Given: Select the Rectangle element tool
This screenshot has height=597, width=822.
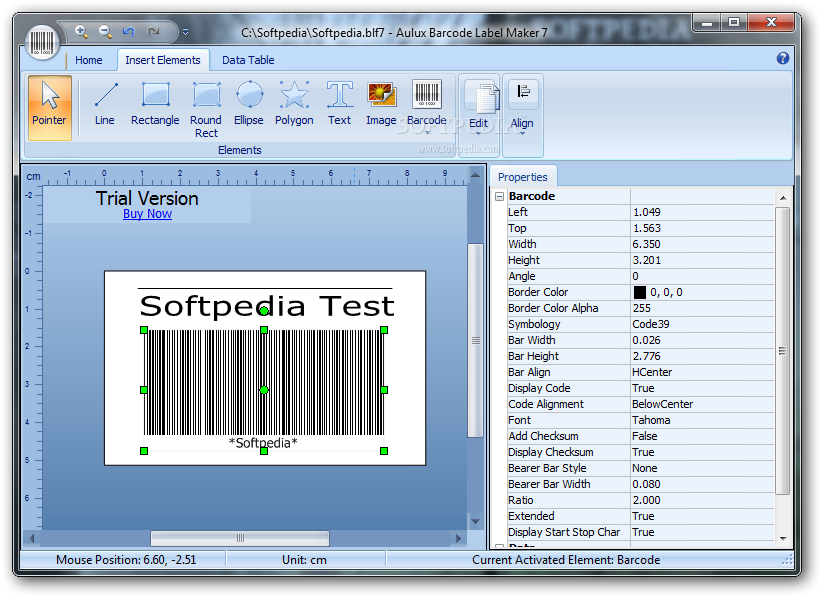Looking at the screenshot, I should click(155, 104).
